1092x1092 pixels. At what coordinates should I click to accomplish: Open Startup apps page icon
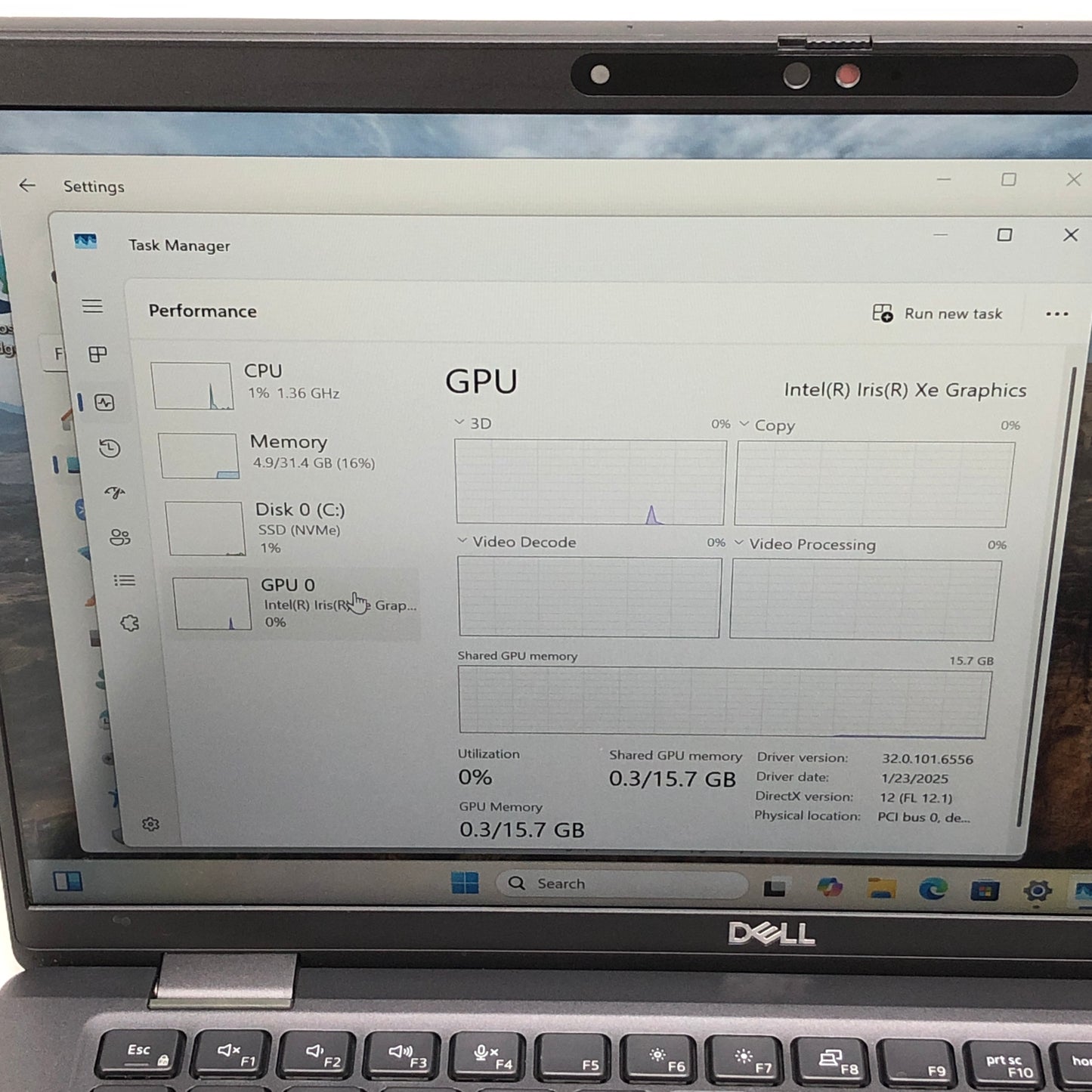point(115,493)
